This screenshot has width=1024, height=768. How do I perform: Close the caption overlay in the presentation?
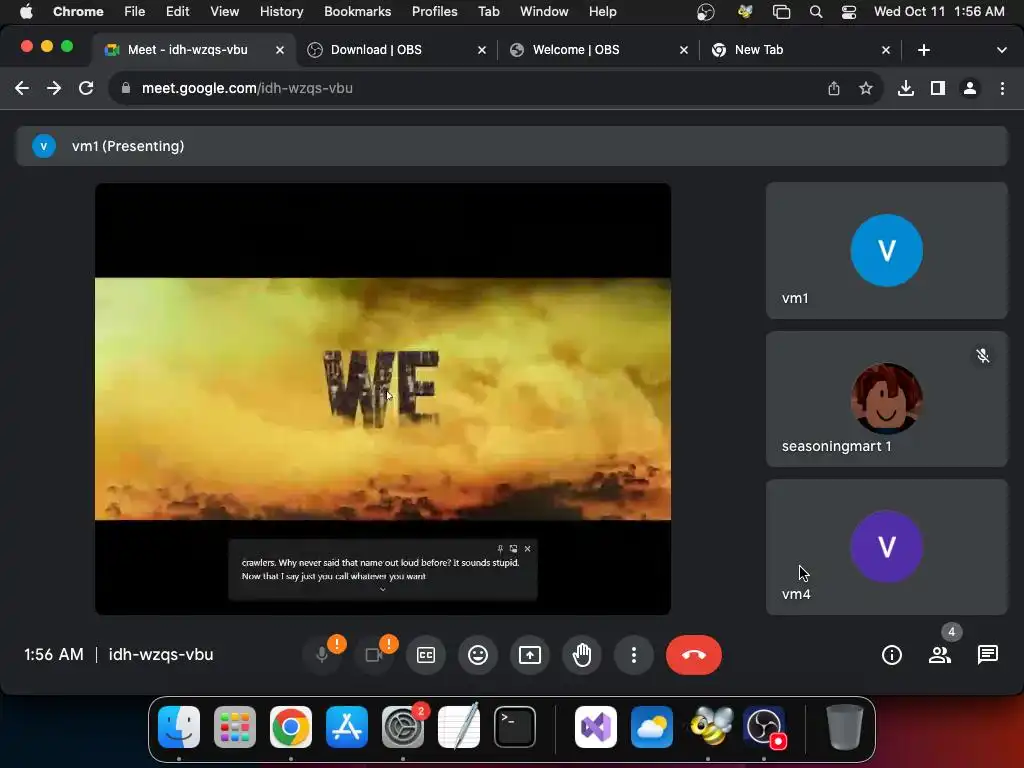tap(528, 549)
